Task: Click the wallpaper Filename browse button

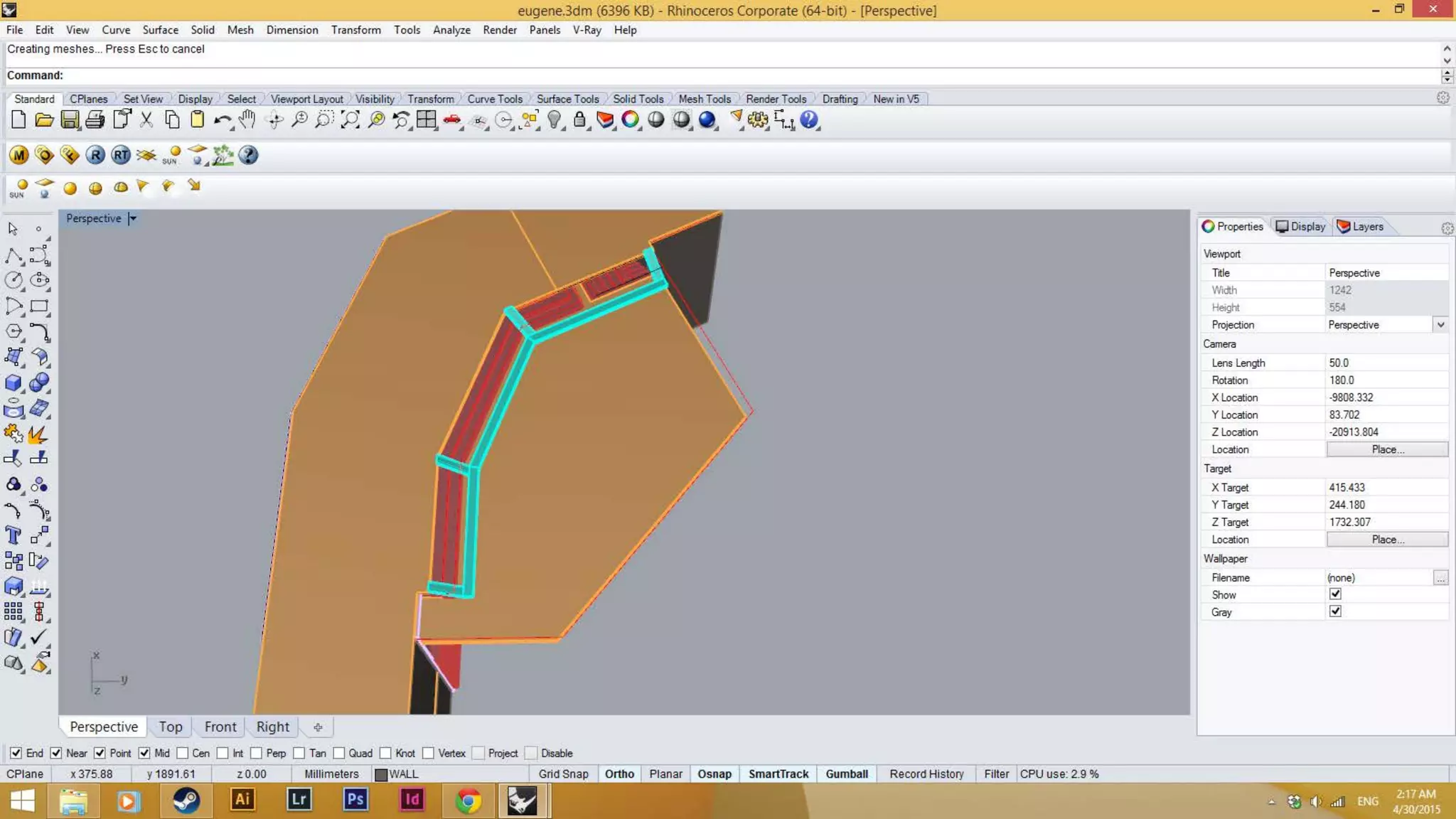Action: click(1440, 578)
